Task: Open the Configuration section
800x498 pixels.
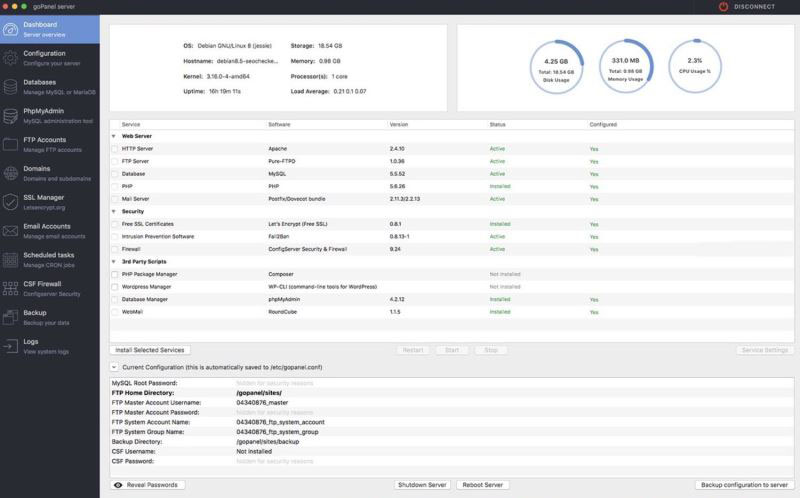Action: click(x=50, y=58)
